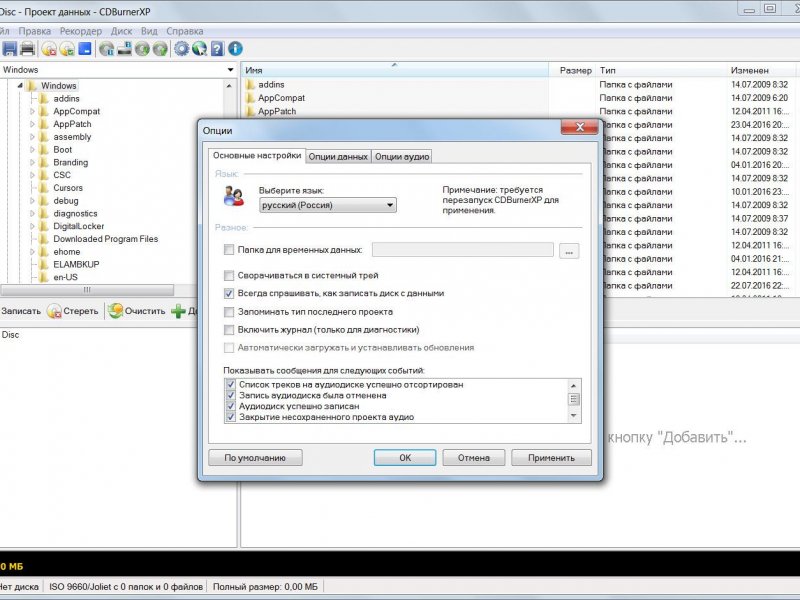Image resolution: width=800 pixels, height=600 pixels.
Task: Open settings via the gear icon
Action: (x=182, y=49)
